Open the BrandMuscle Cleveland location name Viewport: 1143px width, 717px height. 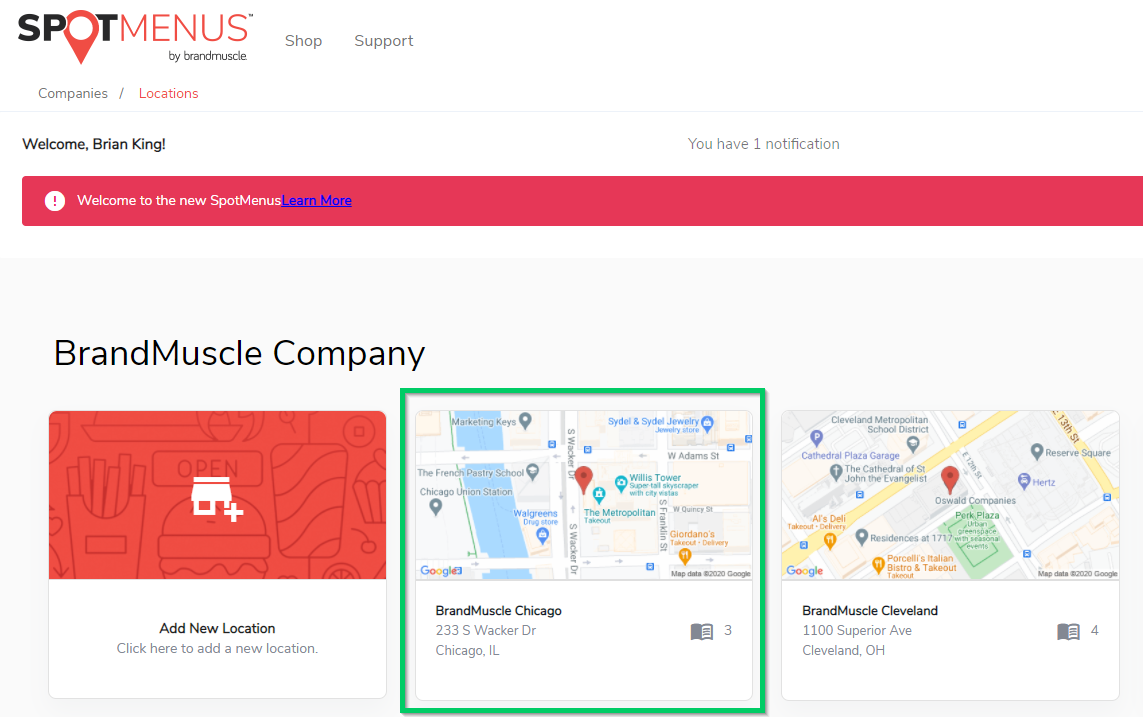(x=870, y=611)
